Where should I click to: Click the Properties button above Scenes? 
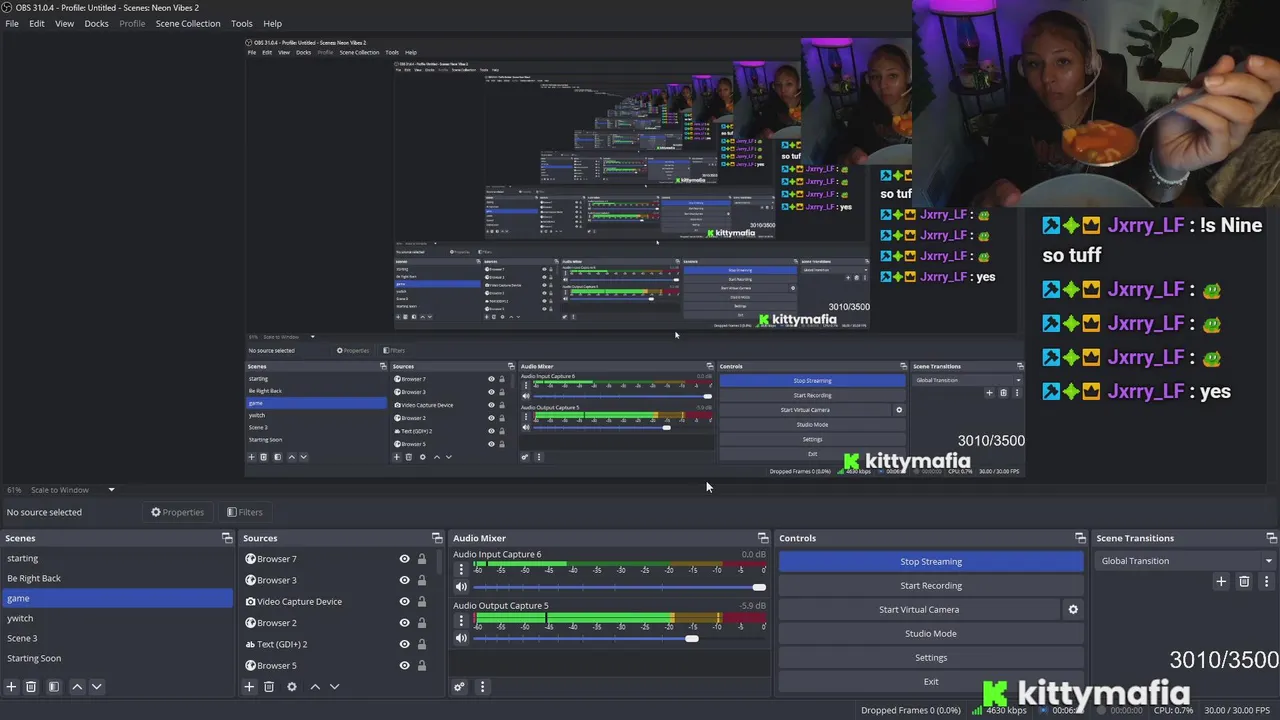pyautogui.click(x=177, y=512)
